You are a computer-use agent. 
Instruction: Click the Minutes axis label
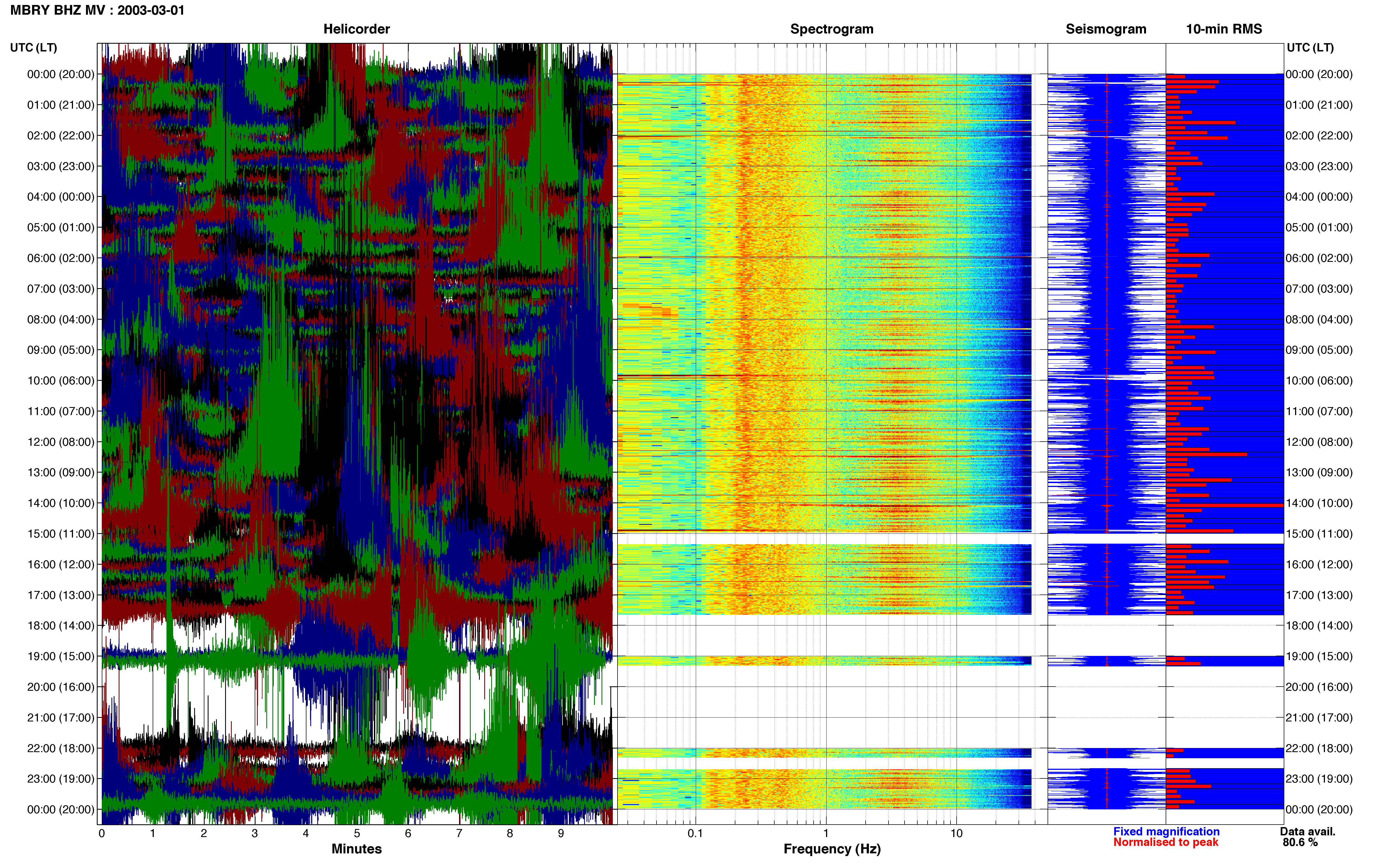[x=356, y=848]
